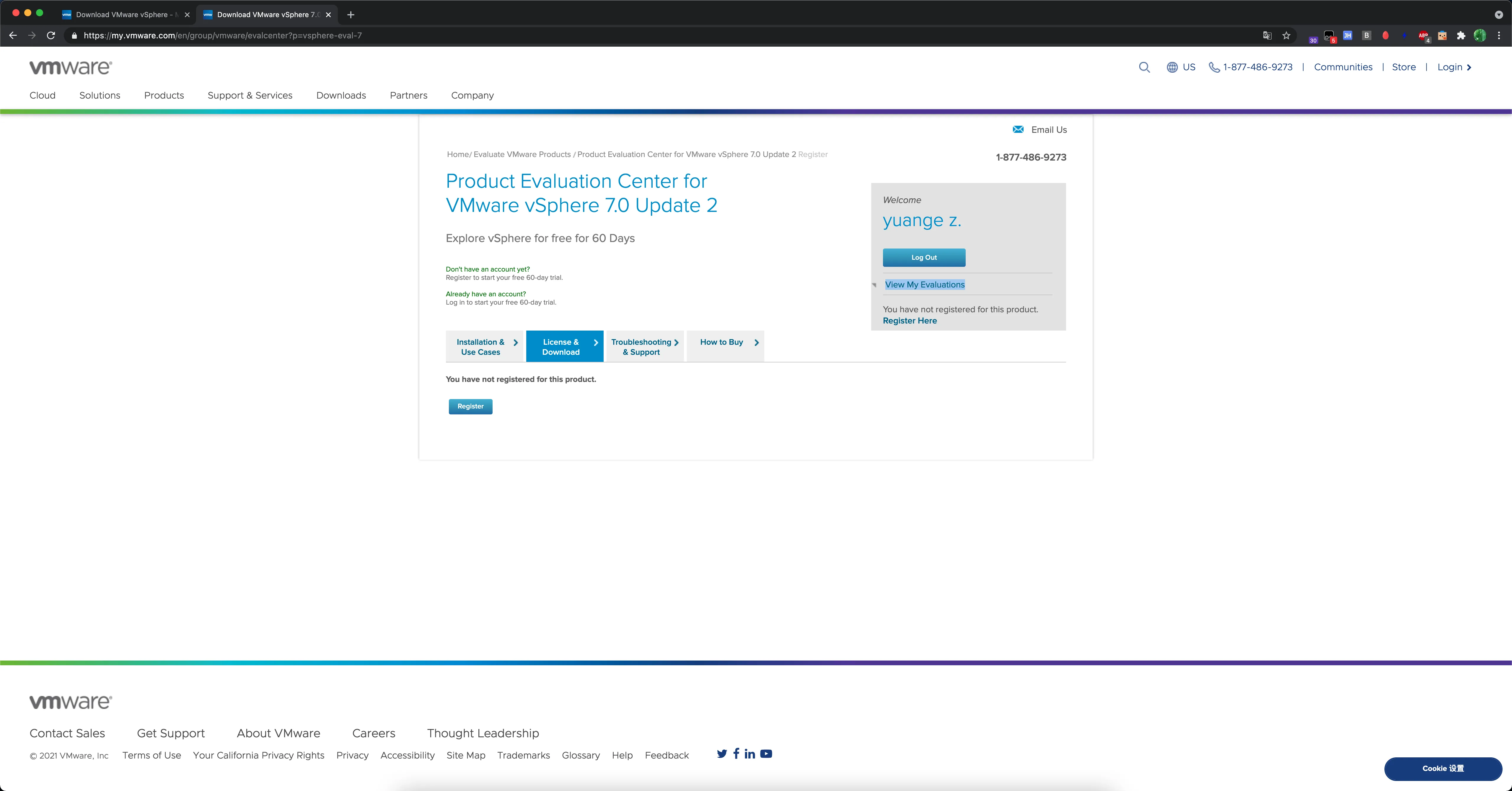Expand the Login arrow in the header
This screenshot has height=791, width=1512.
click(x=1469, y=68)
